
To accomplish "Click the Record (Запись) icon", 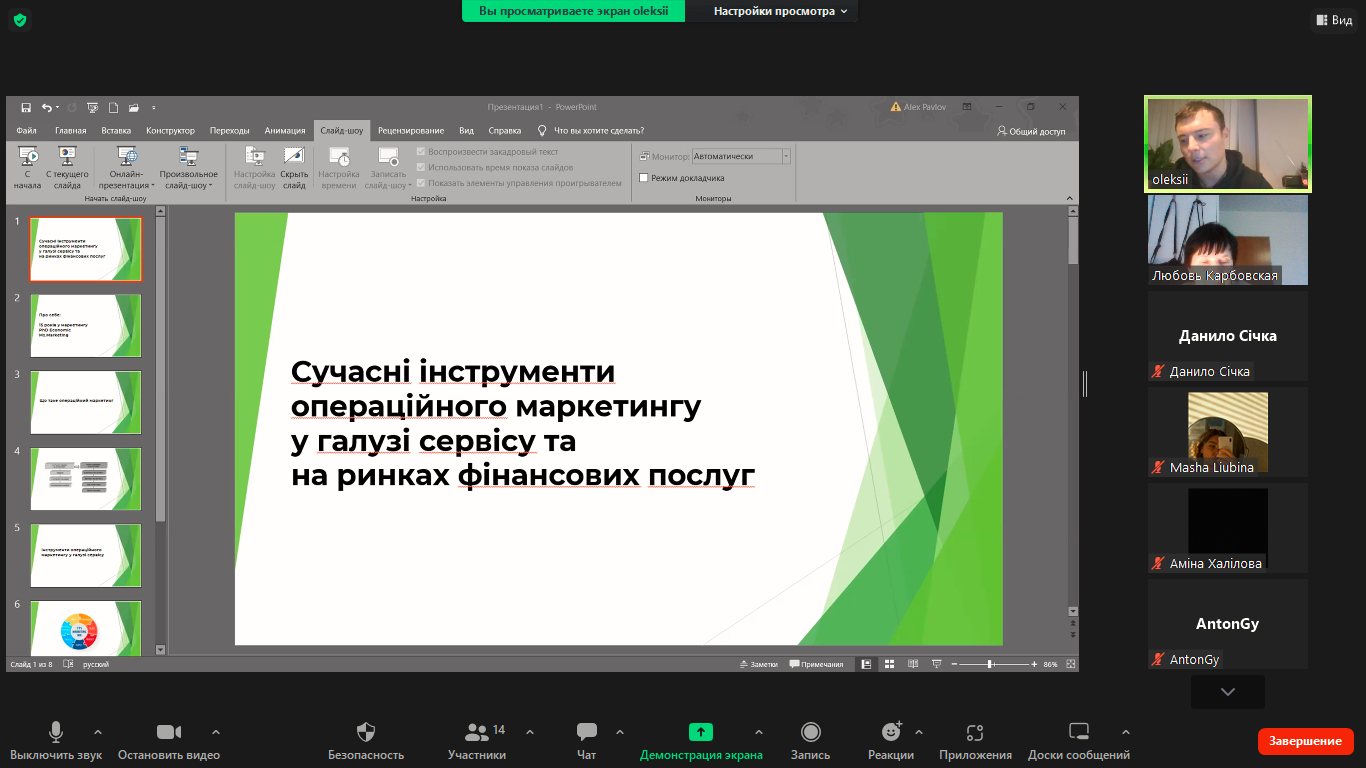I will (810, 733).
